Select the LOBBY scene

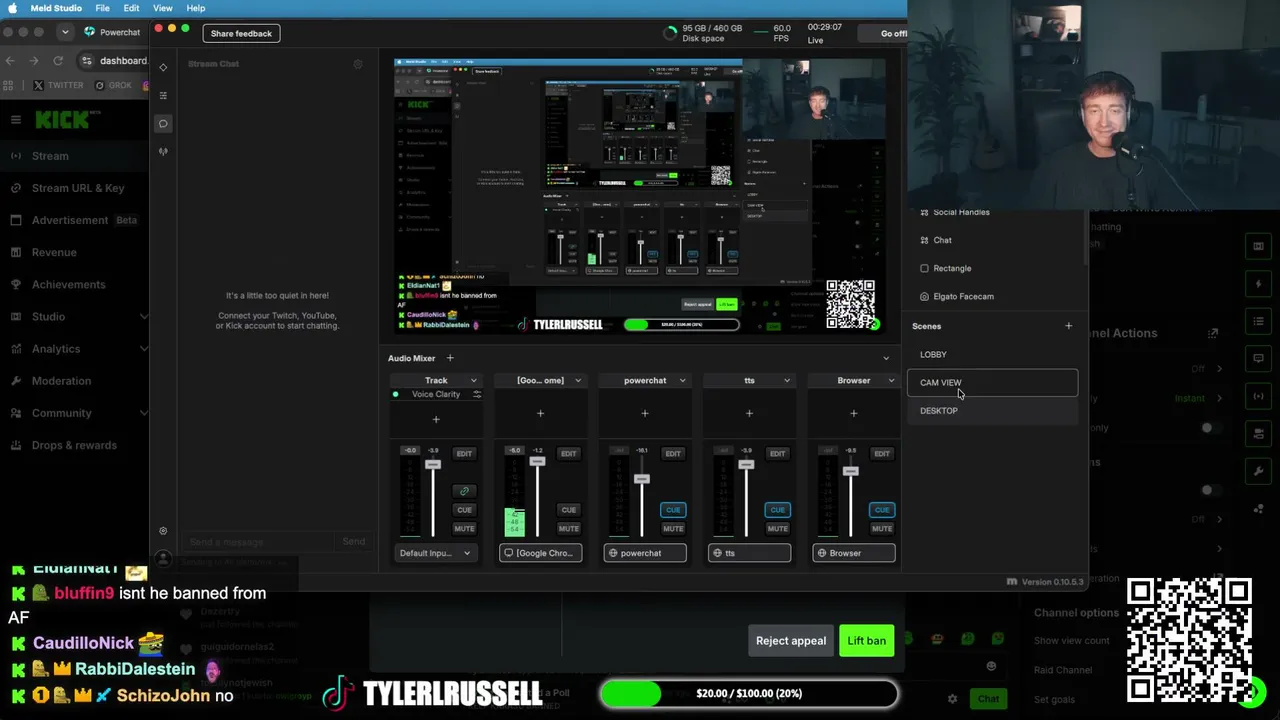tap(992, 354)
